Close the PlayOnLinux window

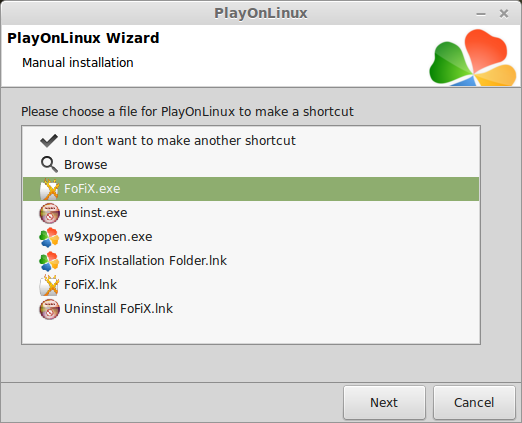tap(504, 13)
